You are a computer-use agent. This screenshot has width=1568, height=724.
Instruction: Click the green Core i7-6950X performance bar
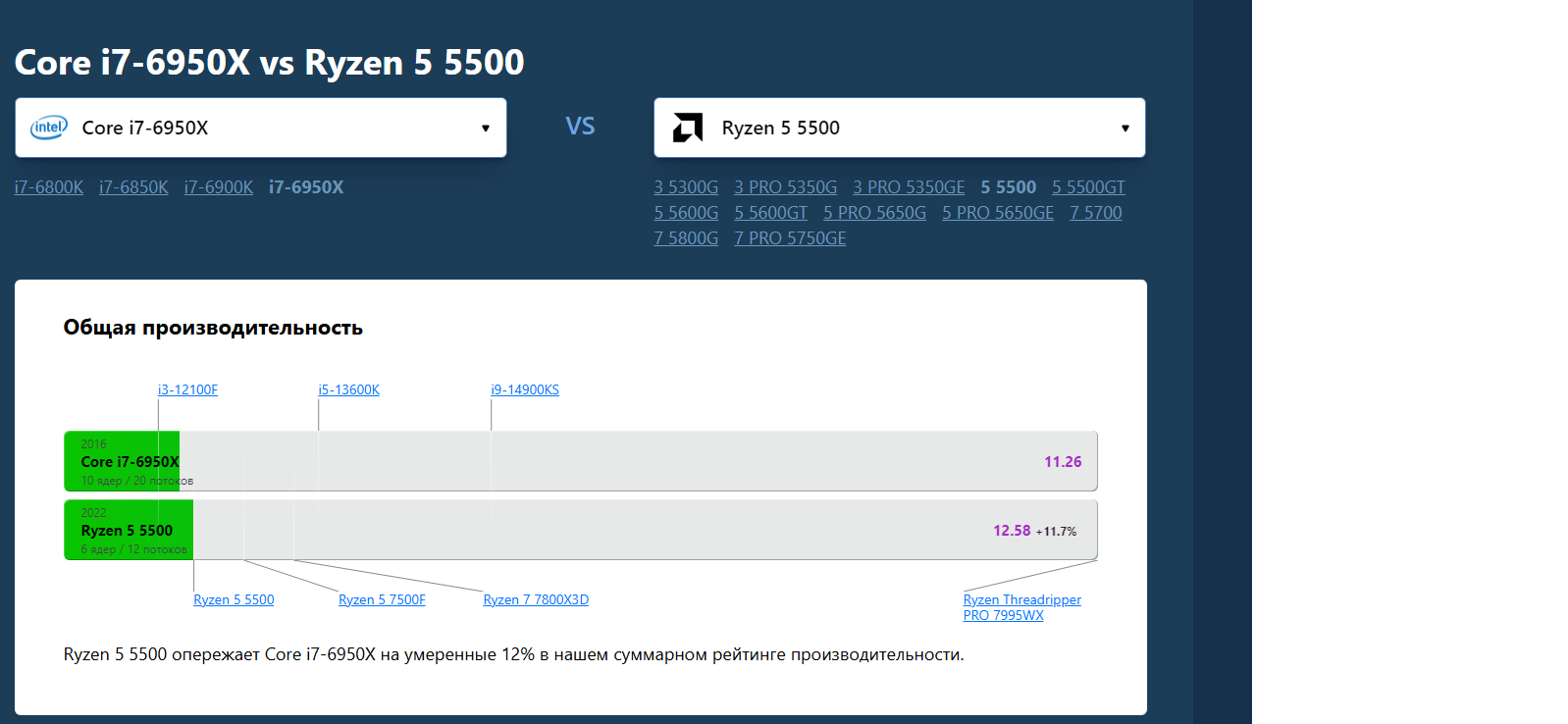pyautogui.click(x=122, y=461)
